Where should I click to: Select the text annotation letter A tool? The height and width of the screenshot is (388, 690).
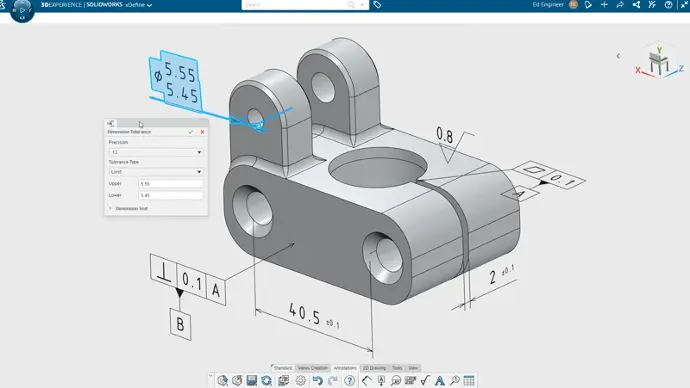(x=440, y=381)
